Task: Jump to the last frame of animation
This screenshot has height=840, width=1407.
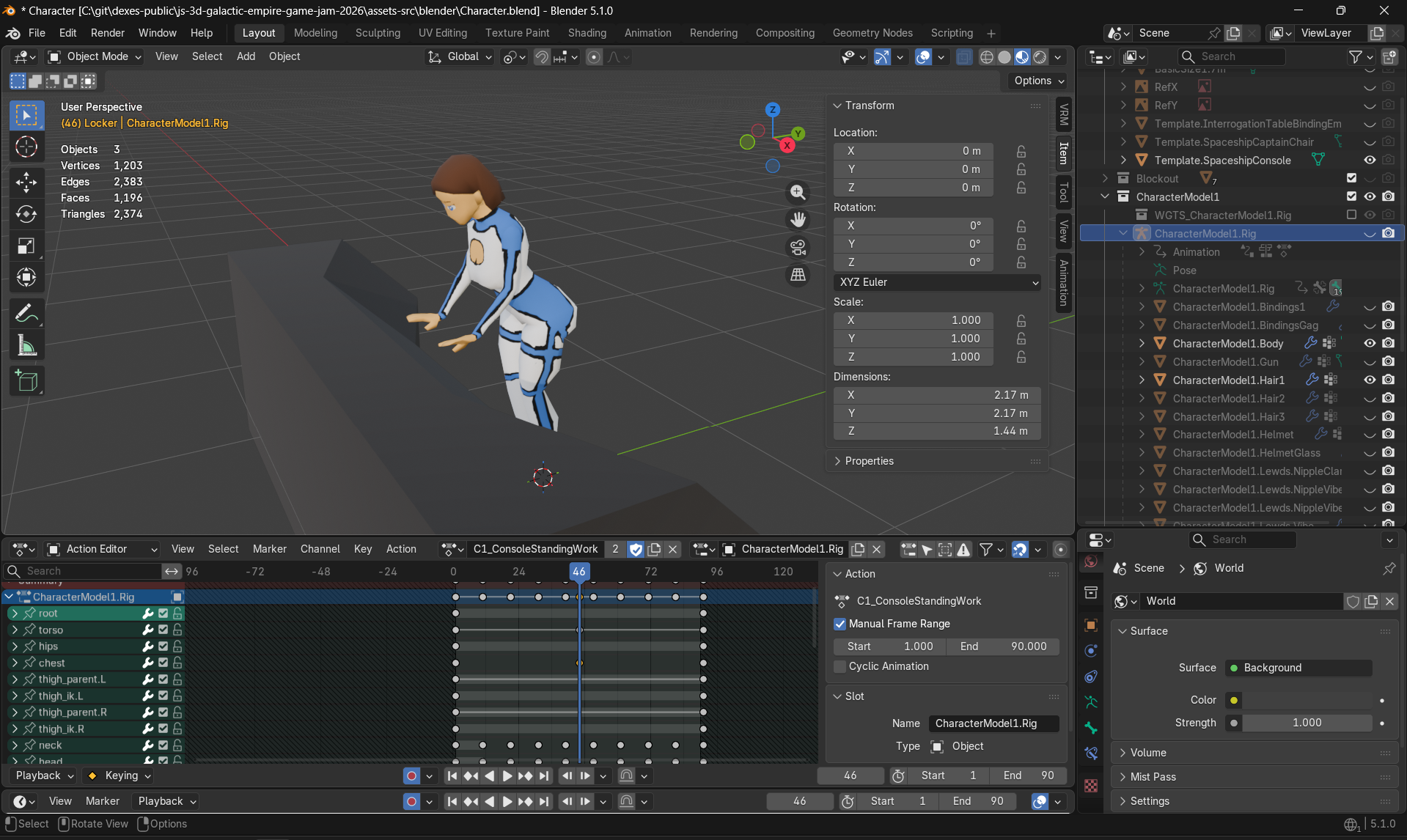Action: pyautogui.click(x=543, y=775)
